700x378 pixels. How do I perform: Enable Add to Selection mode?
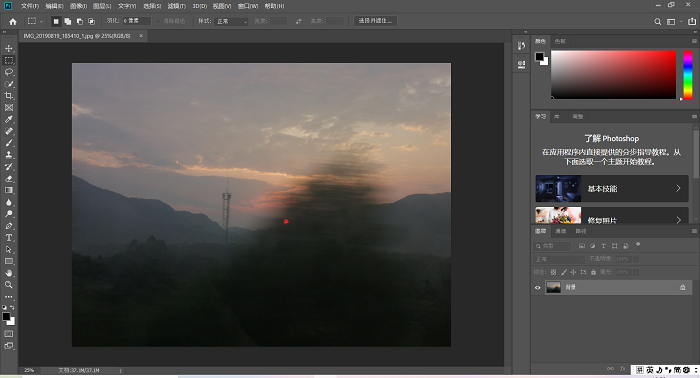[67, 21]
